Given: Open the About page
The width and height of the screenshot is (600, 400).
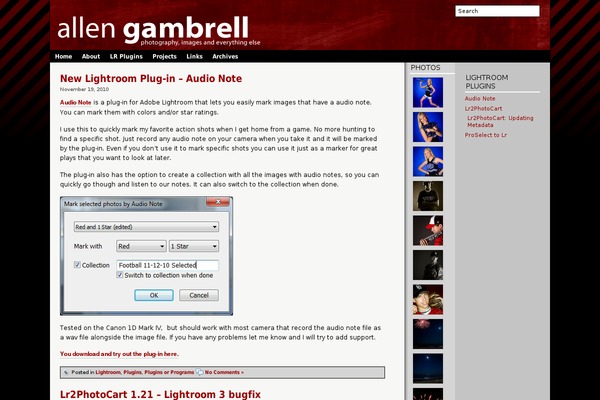Looking at the screenshot, I should point(91,56).
